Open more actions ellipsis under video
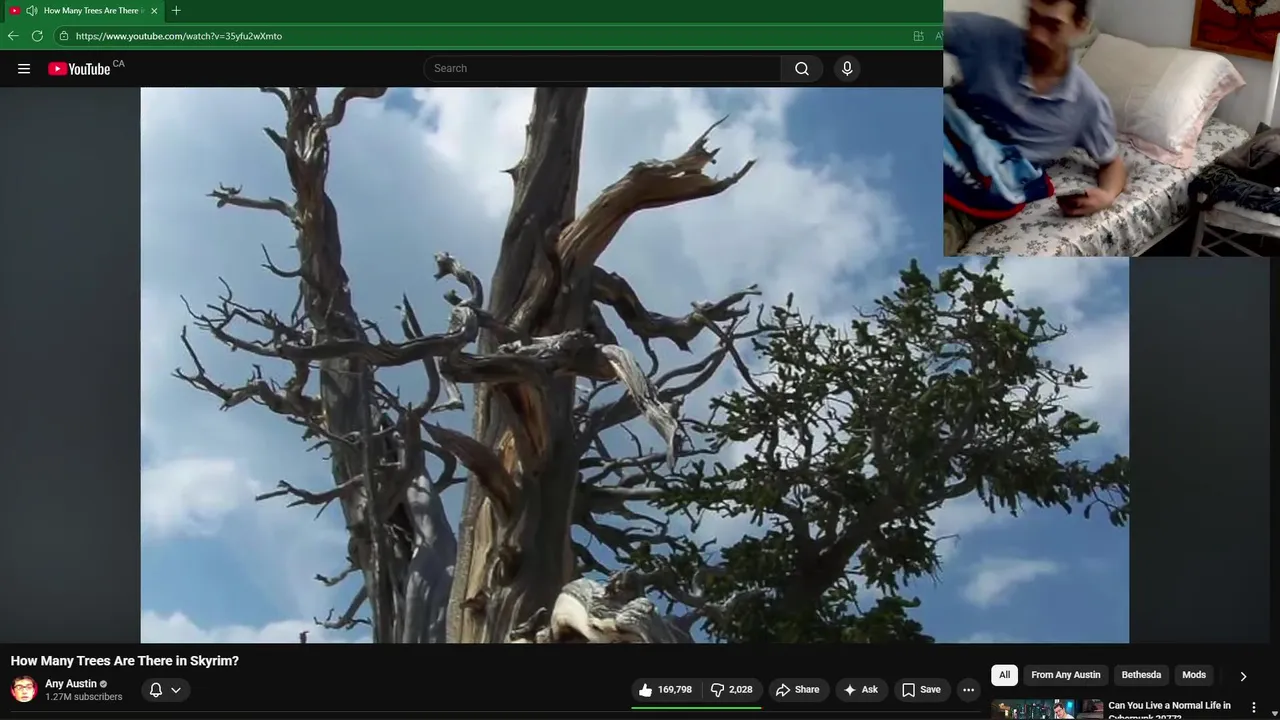The width and height of the screenshot is (1280, 720). click(968, 690)
